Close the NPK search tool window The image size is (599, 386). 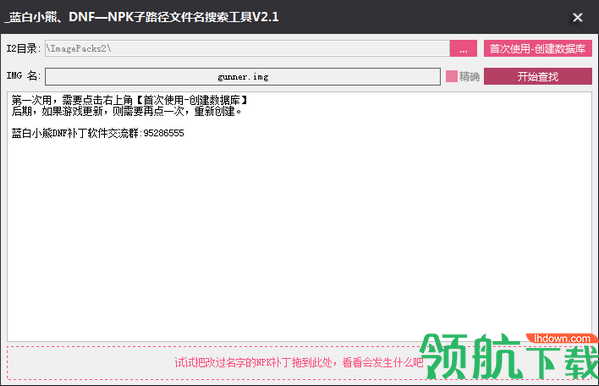[x=578, y=17]
